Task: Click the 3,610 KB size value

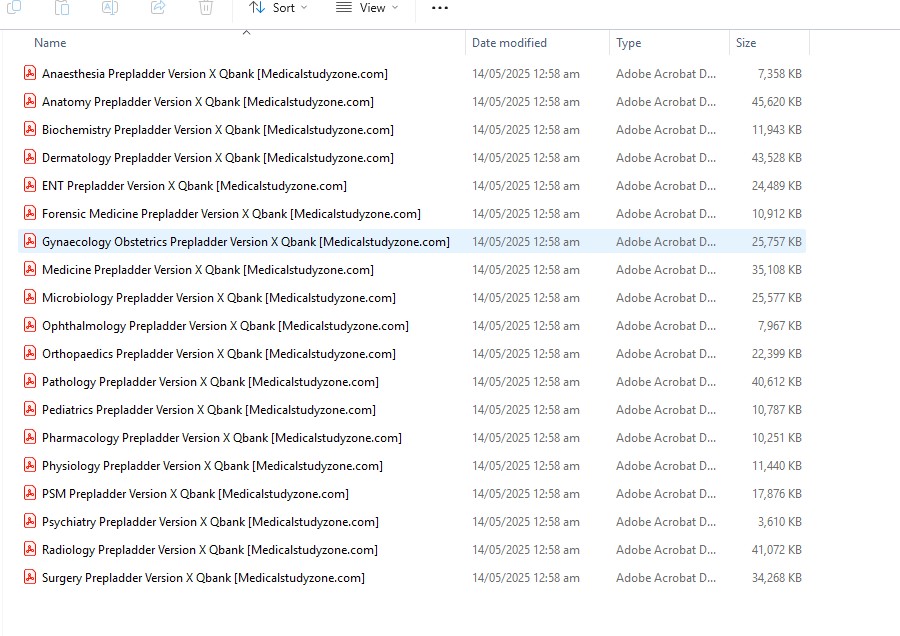Action: coord(779,522)
